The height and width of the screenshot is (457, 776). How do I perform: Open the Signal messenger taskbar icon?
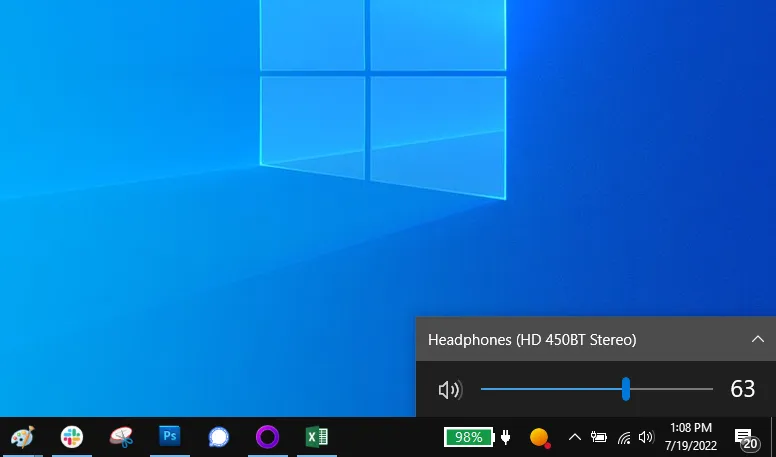point(218,437)
